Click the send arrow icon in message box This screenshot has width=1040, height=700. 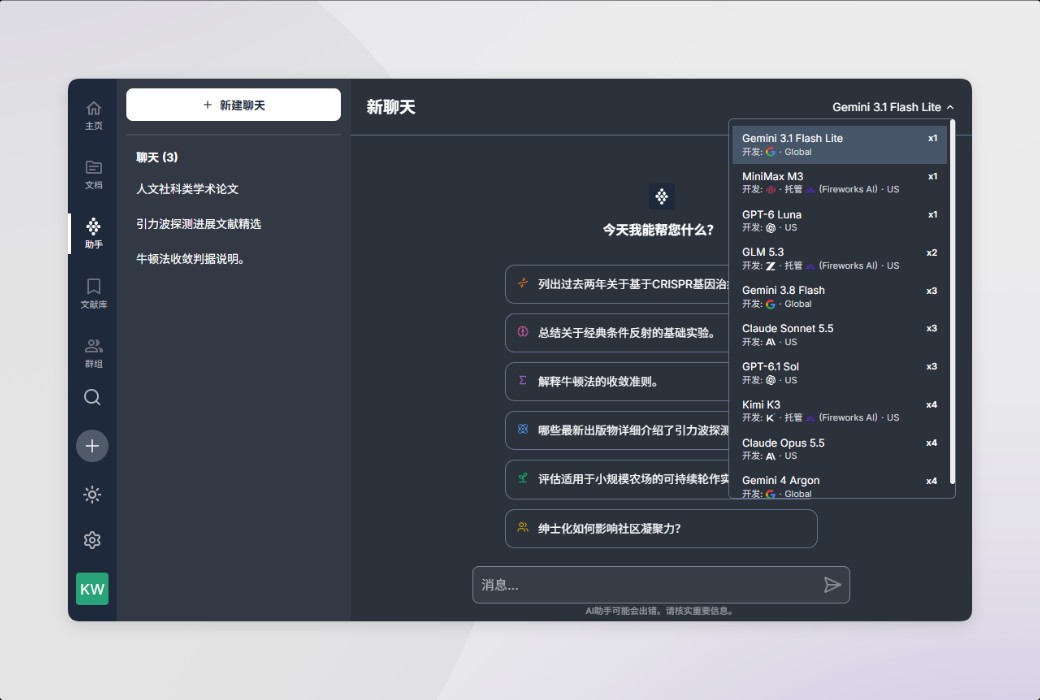pos(832,585)
